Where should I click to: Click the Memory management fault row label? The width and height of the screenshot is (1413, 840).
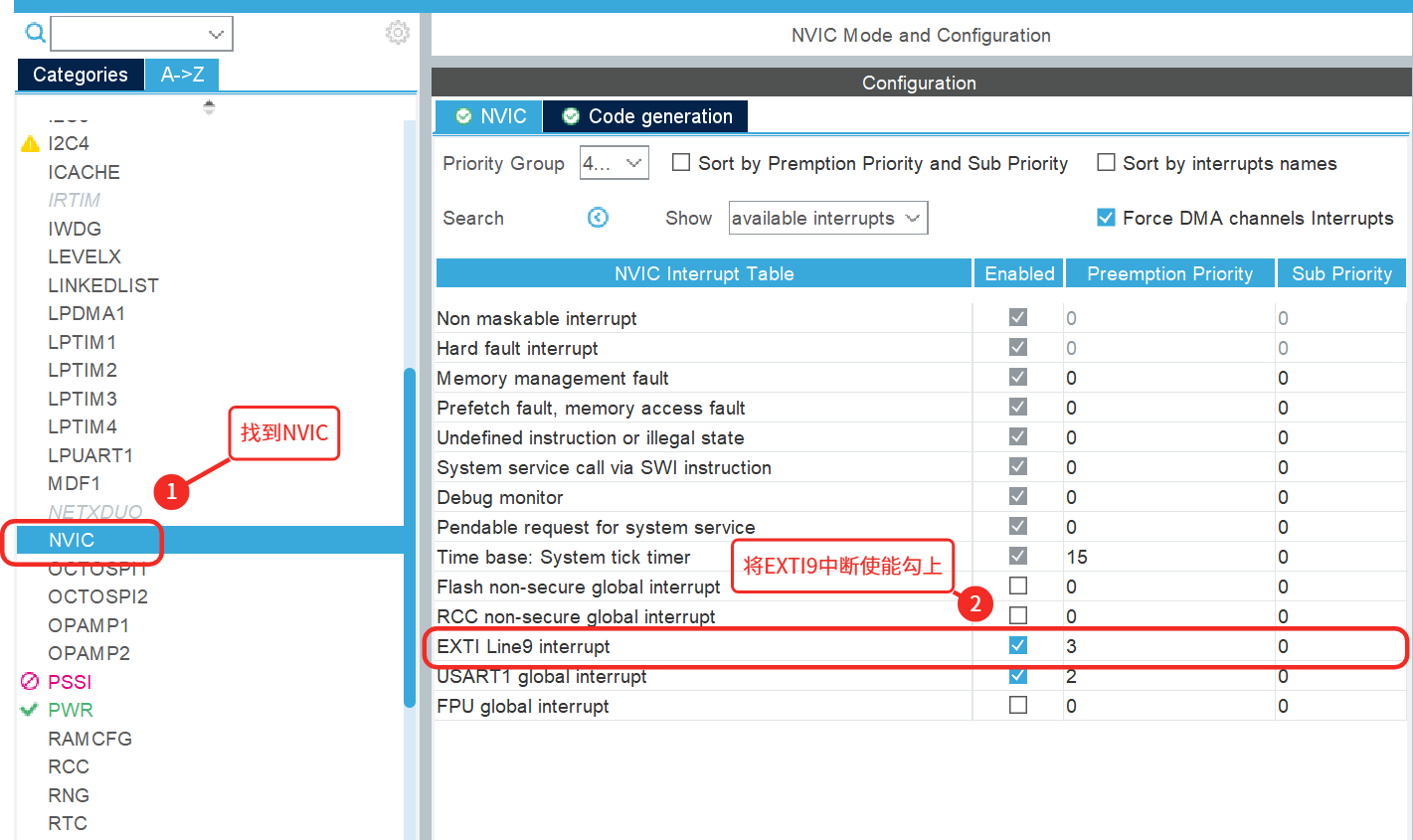tap(553, 378)
